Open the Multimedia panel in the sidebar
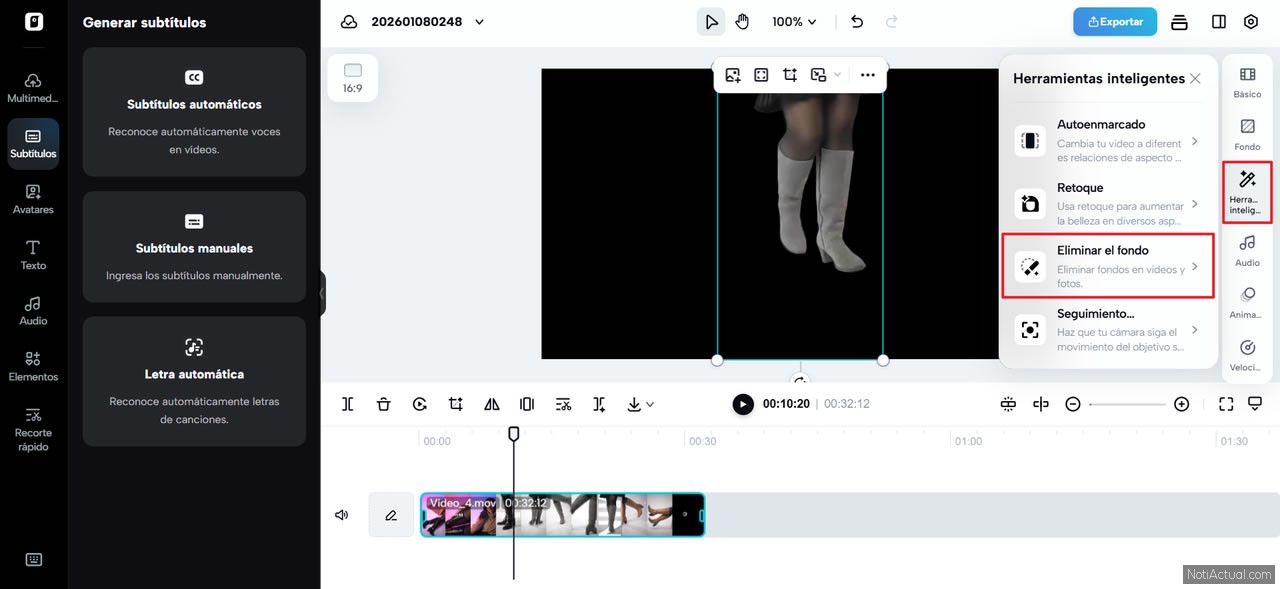The image size is (1280, 589). [33, 88]
